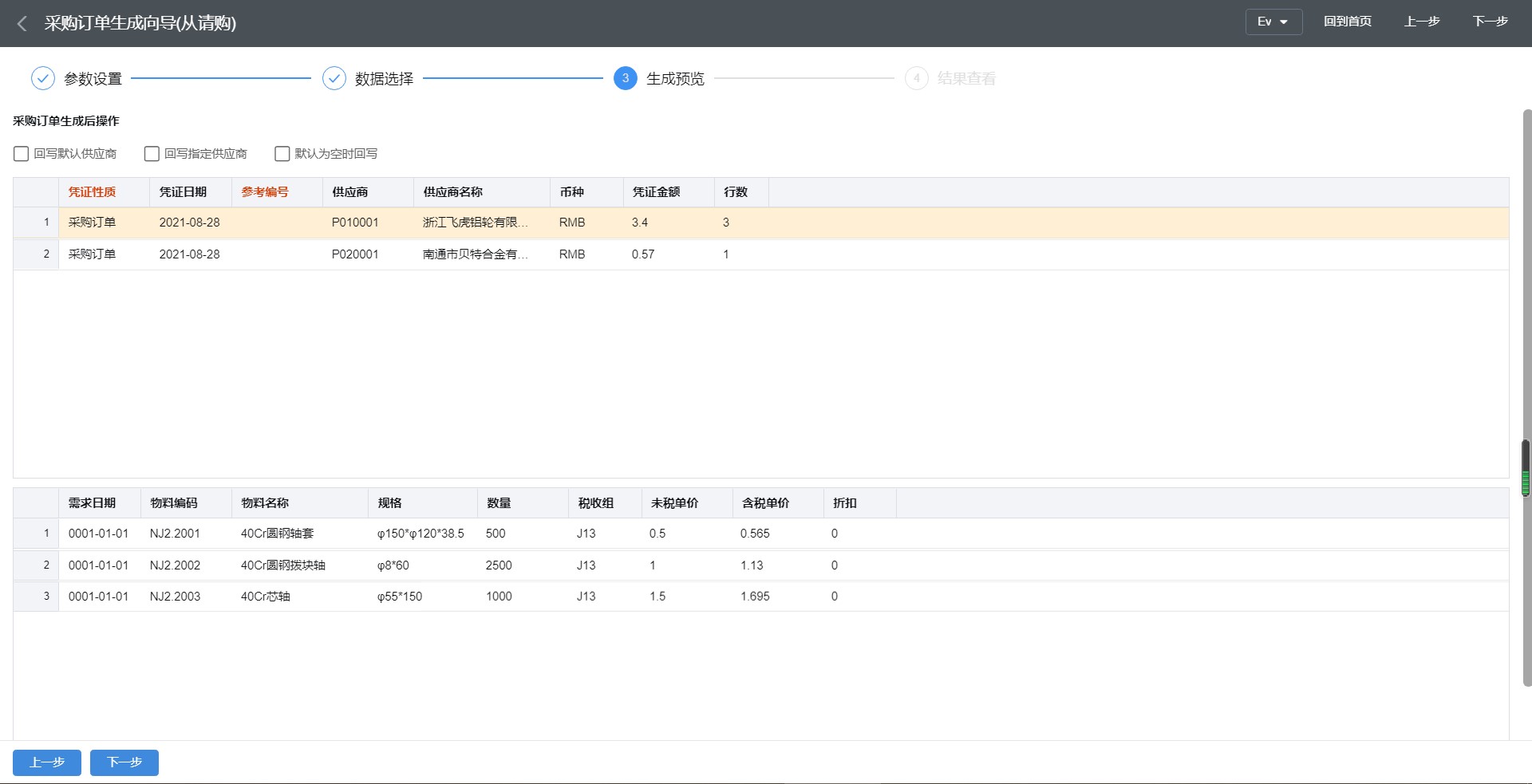The width and height of the screenshot is (1532, 784).
Task: Click the blue 下一步 button at bottom
Action: coord(124,762)
